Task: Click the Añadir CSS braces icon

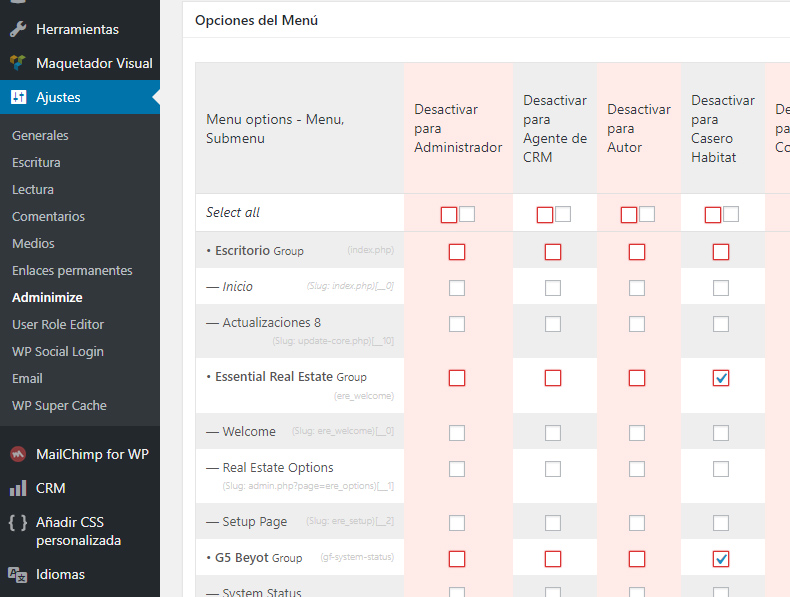Action: pyautogui.click(x=18, y=522)
